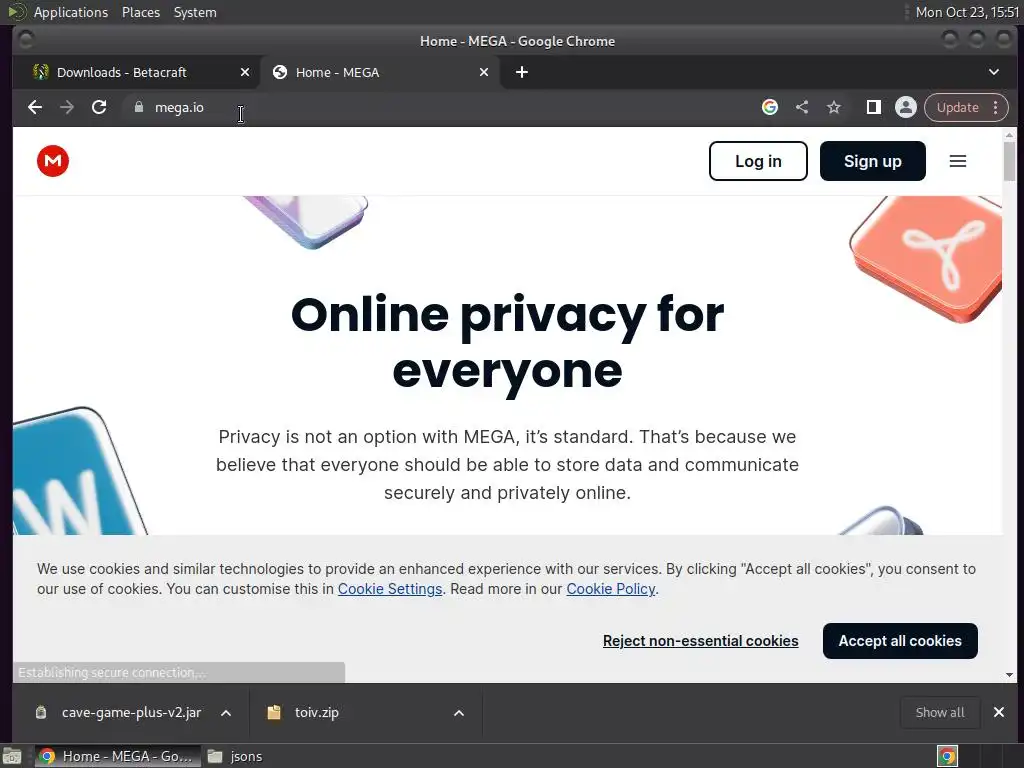Open tab search dropdown arrow
The height and width of the screenshot is (768, 1024).
993,72
